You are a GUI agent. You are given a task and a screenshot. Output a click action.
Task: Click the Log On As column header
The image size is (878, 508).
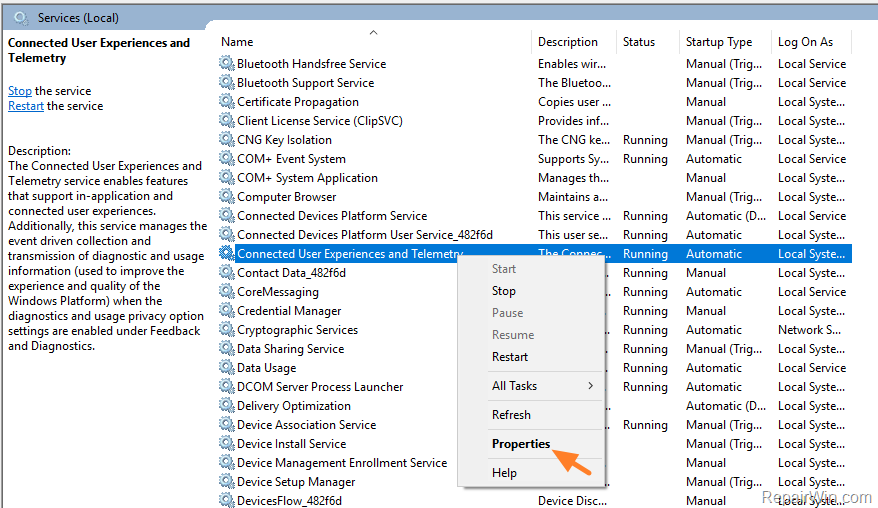[805, 42]
